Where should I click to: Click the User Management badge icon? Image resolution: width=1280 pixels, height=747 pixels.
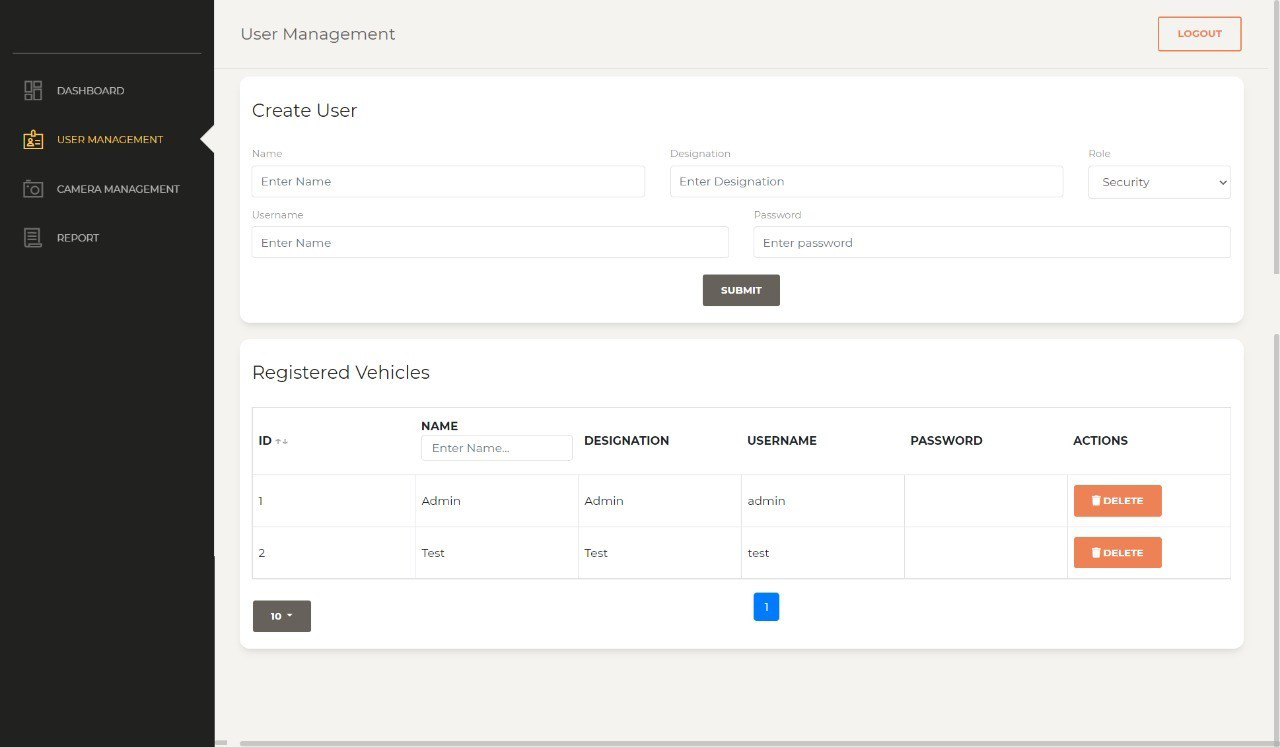coord(33,140)
